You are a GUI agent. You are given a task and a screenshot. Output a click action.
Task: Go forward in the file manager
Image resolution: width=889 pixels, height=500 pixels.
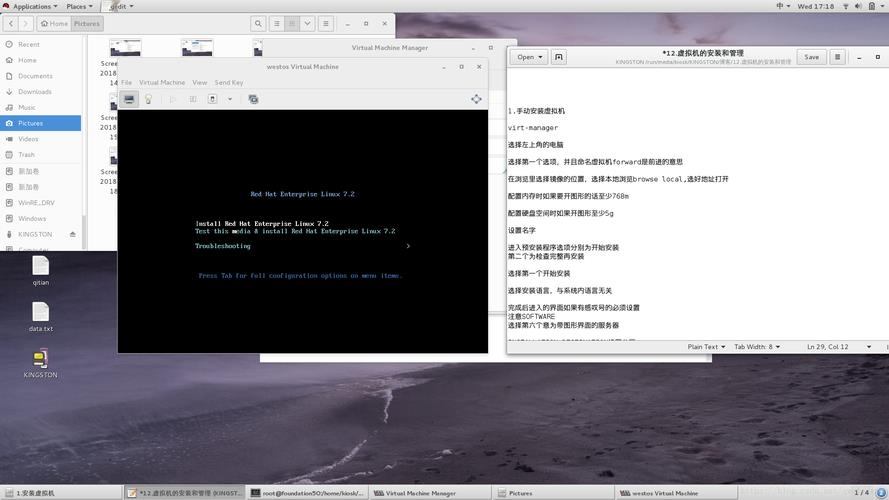[26, 23]
